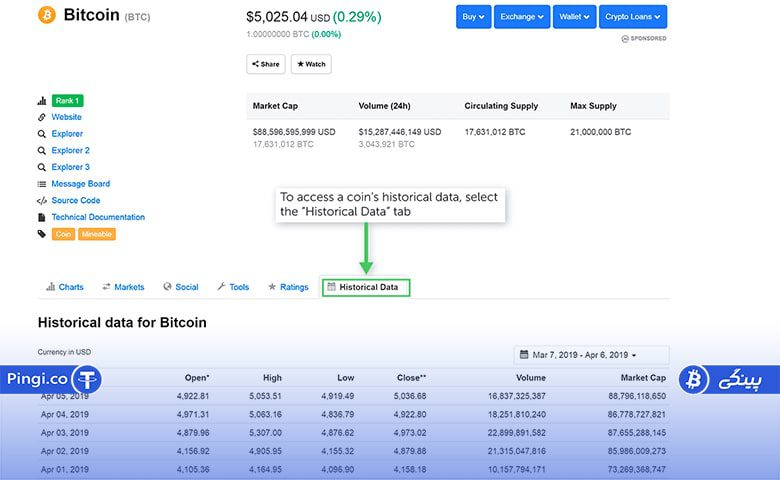The height and width of the screenshot is (480, 780).
Task: Click the Apr 04, 2019 row date
Action: (65, 415)
